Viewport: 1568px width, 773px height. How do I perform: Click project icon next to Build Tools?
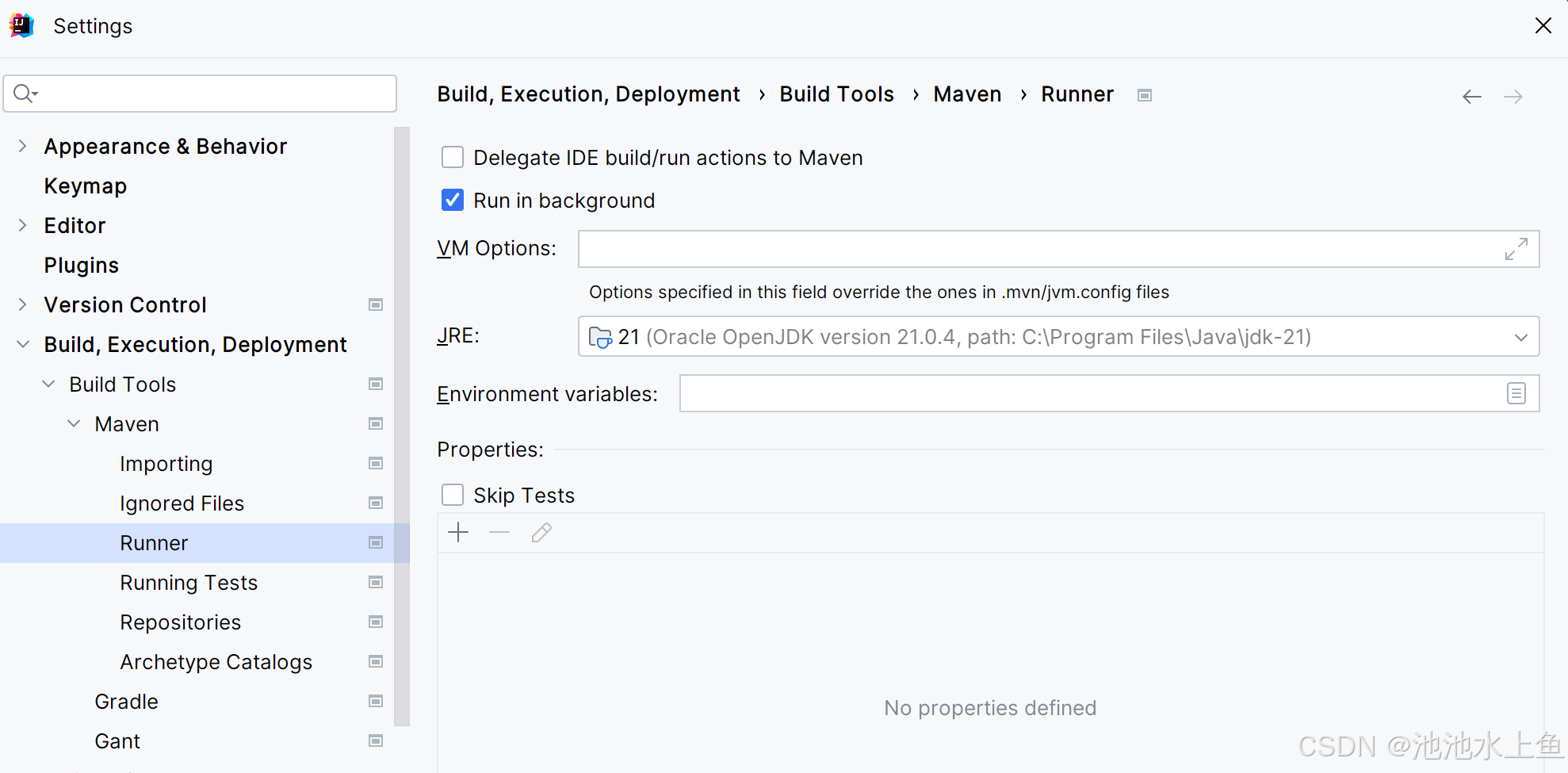[x=376, y=384]
